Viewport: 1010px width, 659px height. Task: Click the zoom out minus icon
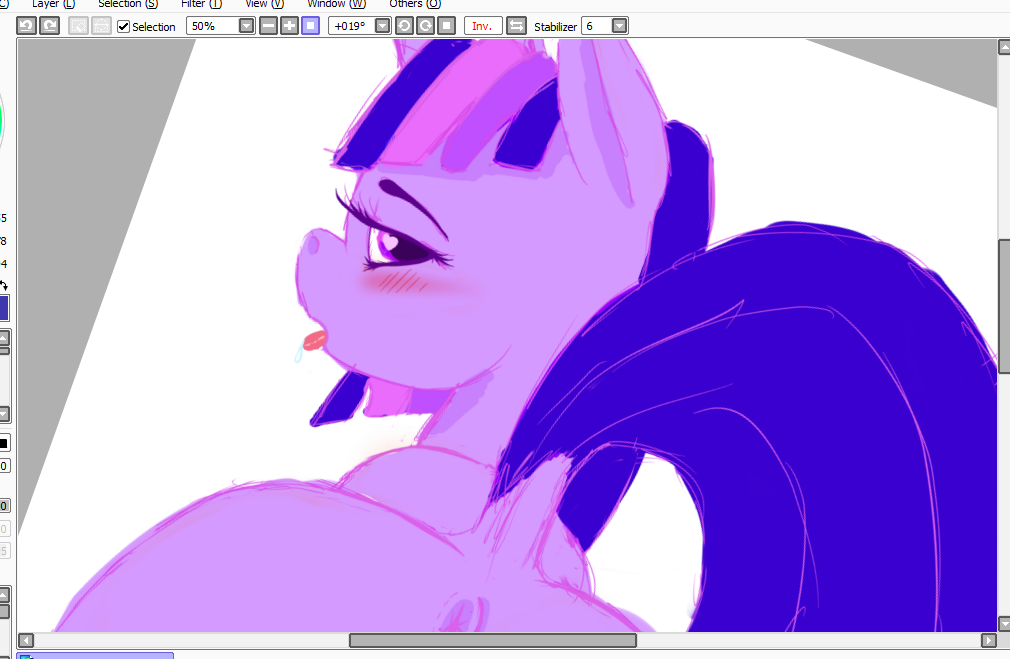(269, 26)
